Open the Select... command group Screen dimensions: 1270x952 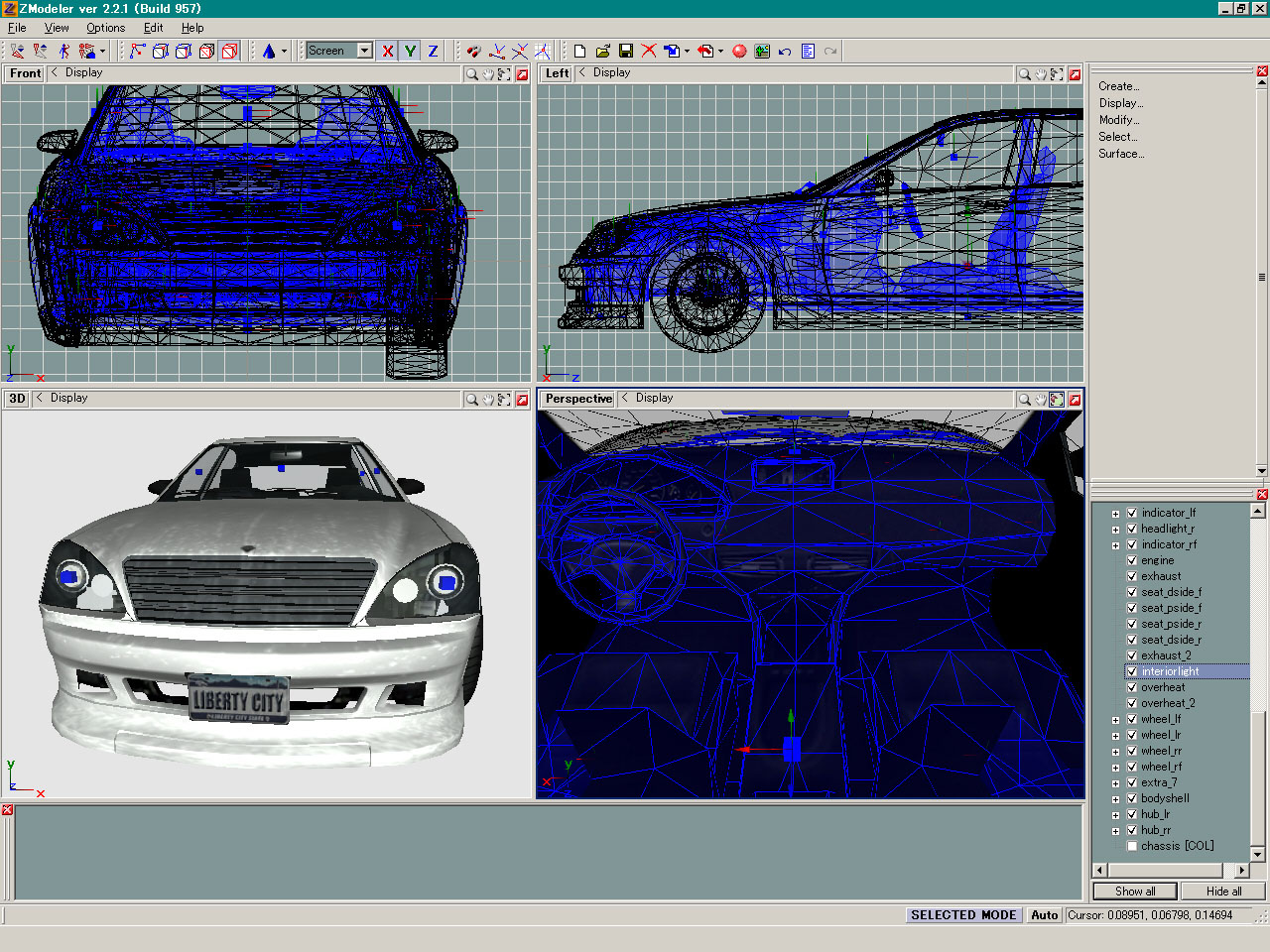click(1117, 137)
